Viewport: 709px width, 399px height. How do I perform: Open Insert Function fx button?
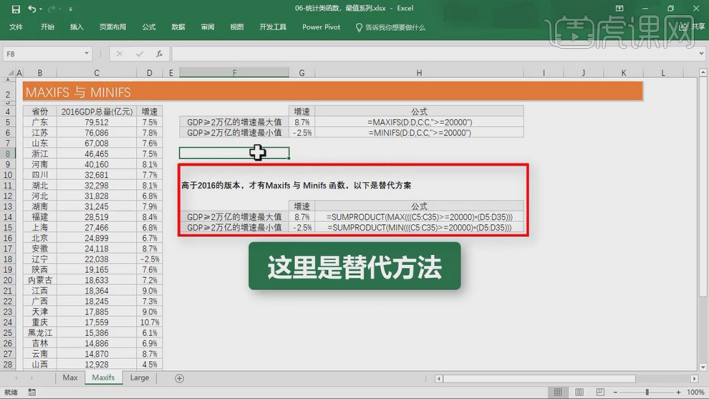159,54
